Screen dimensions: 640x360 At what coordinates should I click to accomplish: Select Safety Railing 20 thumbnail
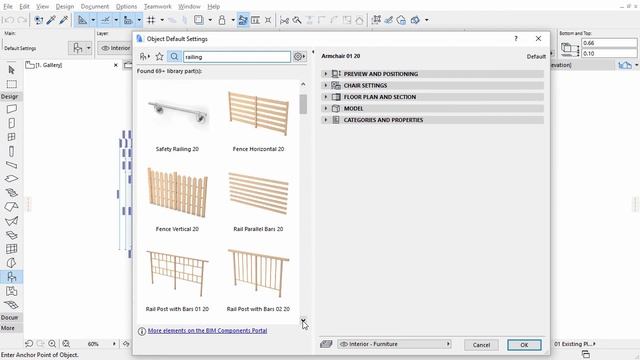coord(177,112)
